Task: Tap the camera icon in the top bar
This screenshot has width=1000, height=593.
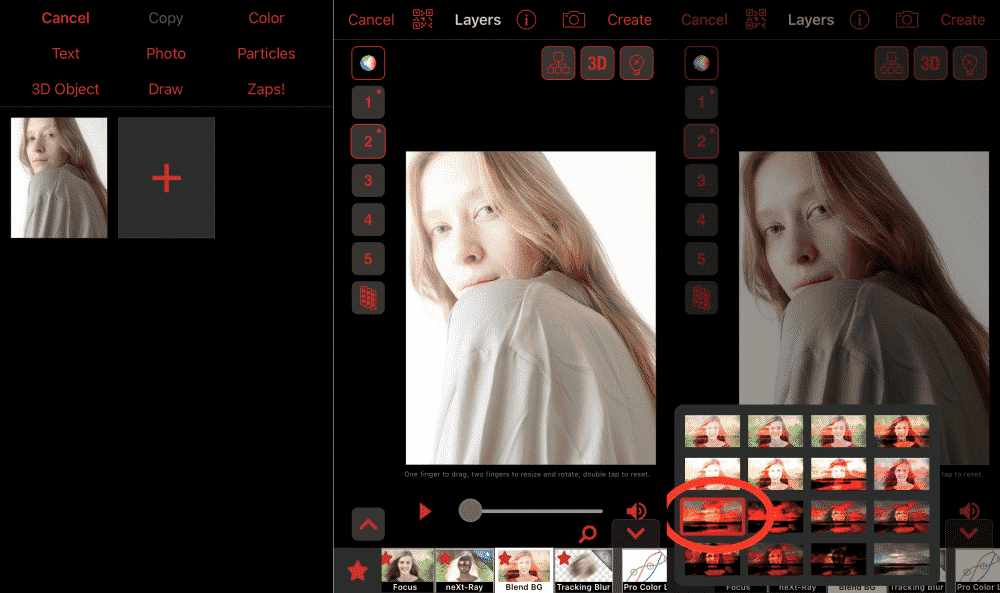Action: (573, 19)
